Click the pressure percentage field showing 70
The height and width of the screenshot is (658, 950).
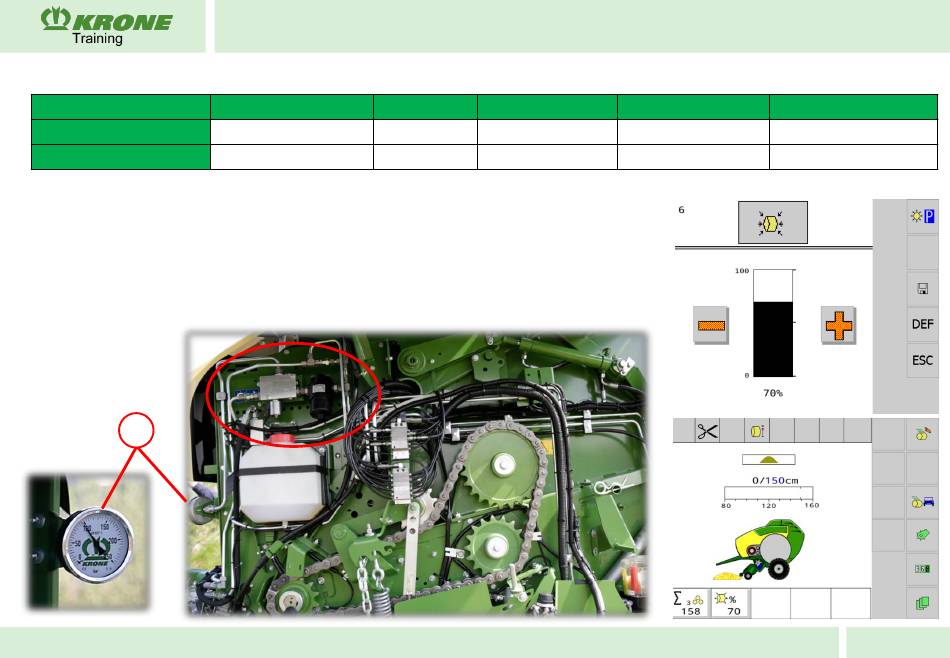click(x=730, y=603)
